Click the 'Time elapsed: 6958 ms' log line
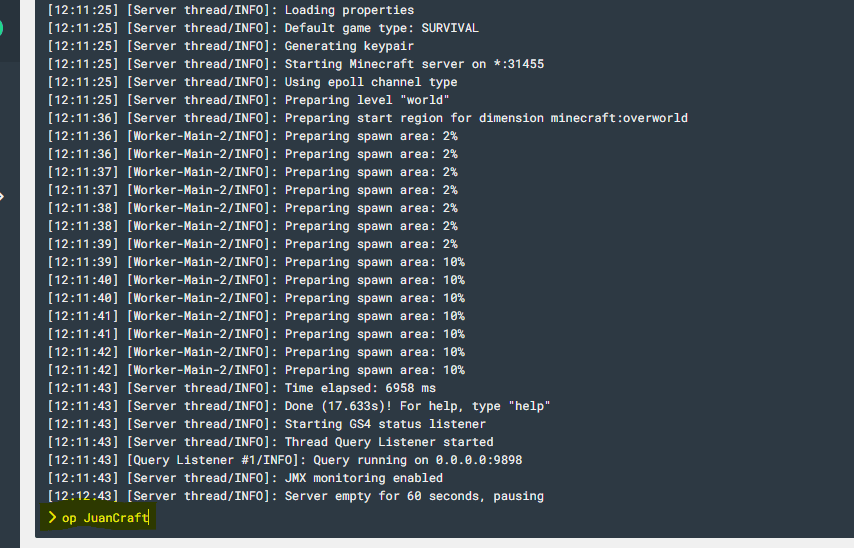The height and width of the screenshot is (548, 854). point(242,388)
